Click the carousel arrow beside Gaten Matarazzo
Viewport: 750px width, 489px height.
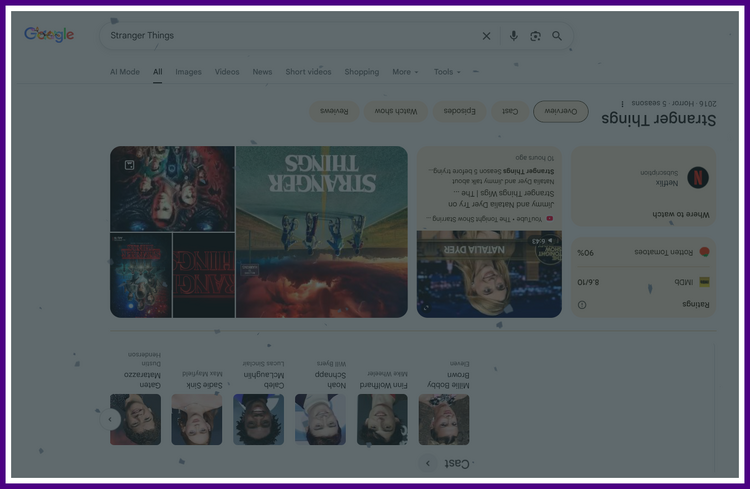coord(110,420)
